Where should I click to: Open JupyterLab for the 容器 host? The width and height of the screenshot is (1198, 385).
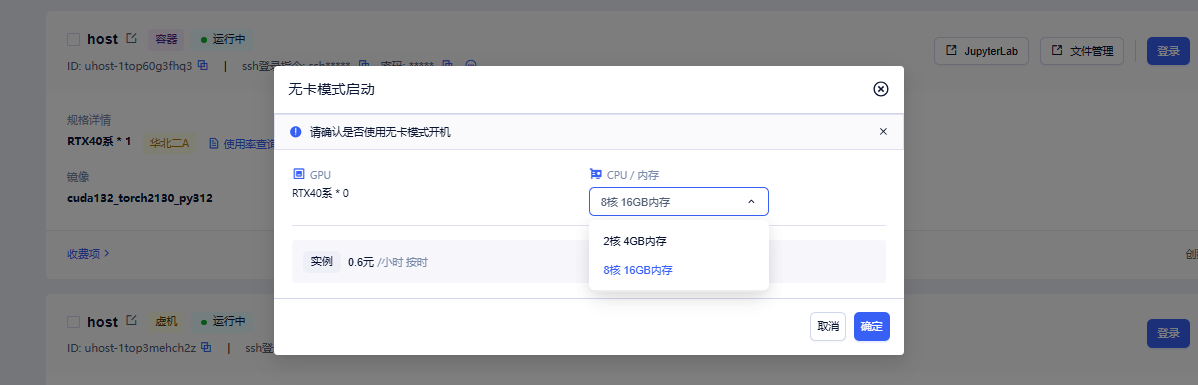click(x=982, y=51)
